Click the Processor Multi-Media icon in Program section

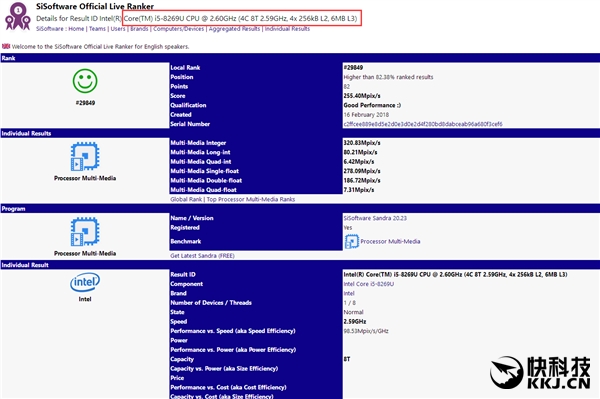pyautogui.click(x=85, y=232)
